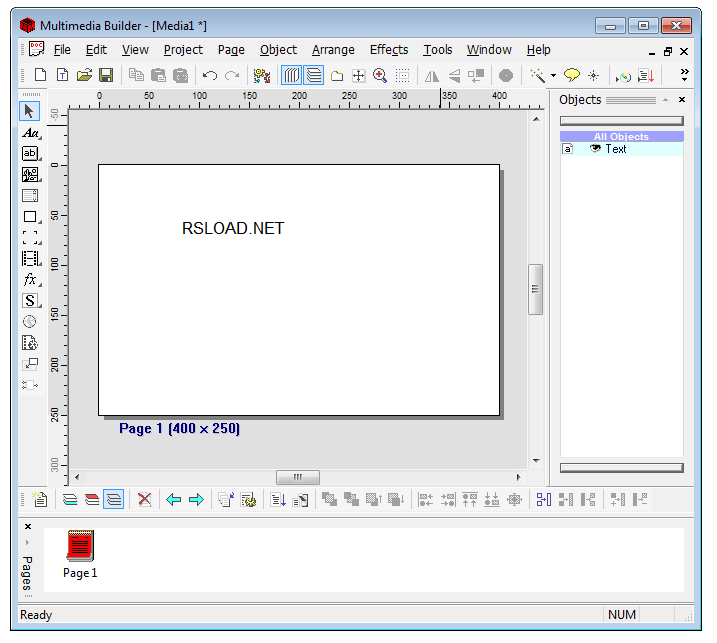The height and width of the screenshot is (643, 717).
Task: Go to previous page with left arrow
Action: (x=174, y=499)
